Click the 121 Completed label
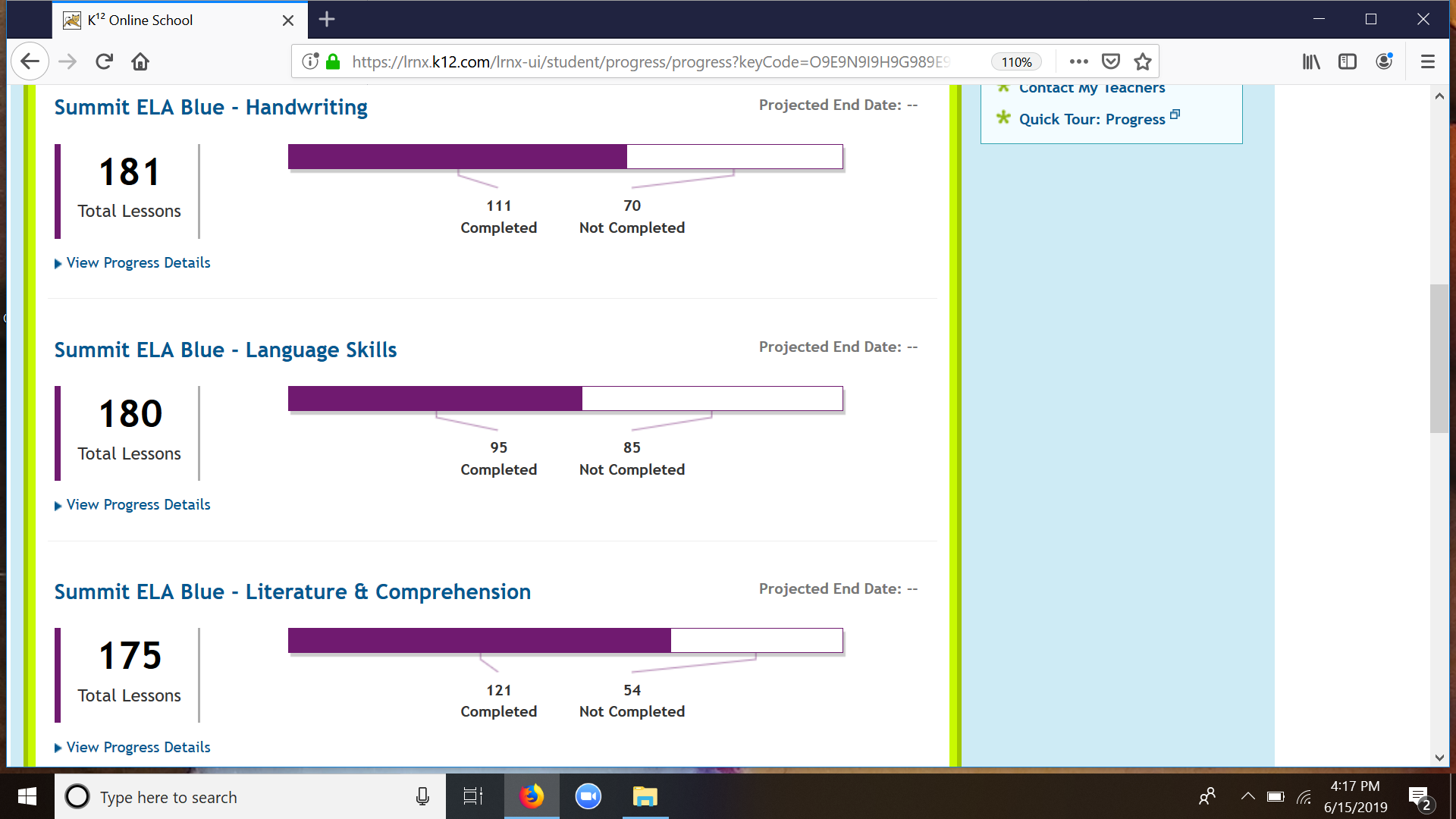The height and width of the screenshot is (819, 1456). click(x=499, y=701)
